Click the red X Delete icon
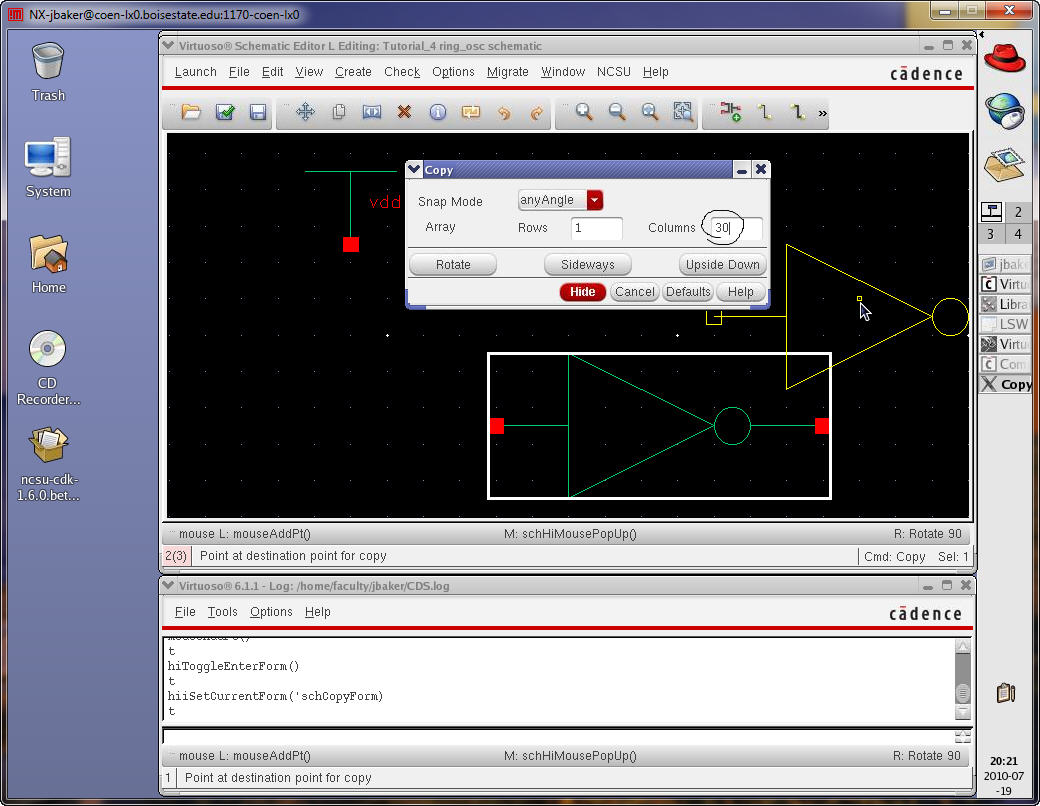This screenshot has height=806, width=1040. tap(404, 112)
